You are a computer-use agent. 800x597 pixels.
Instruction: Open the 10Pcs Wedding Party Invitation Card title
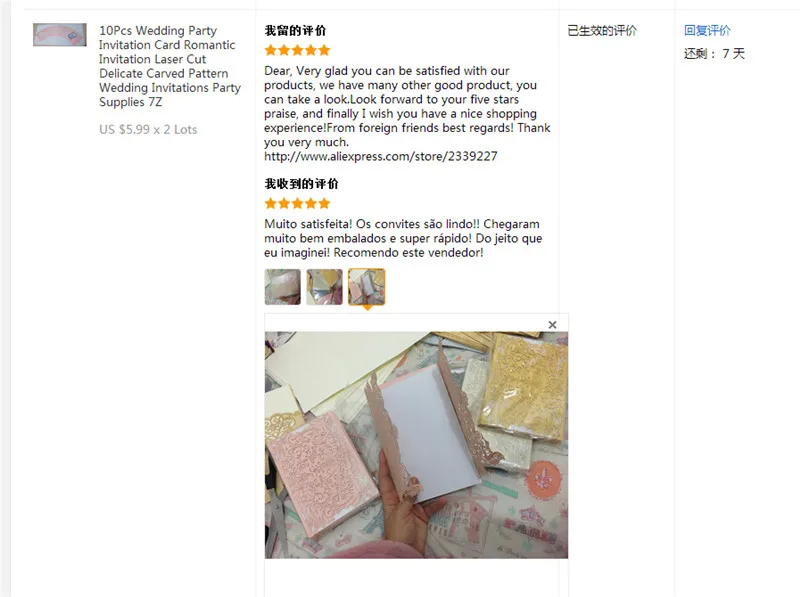tap(170, 66)
